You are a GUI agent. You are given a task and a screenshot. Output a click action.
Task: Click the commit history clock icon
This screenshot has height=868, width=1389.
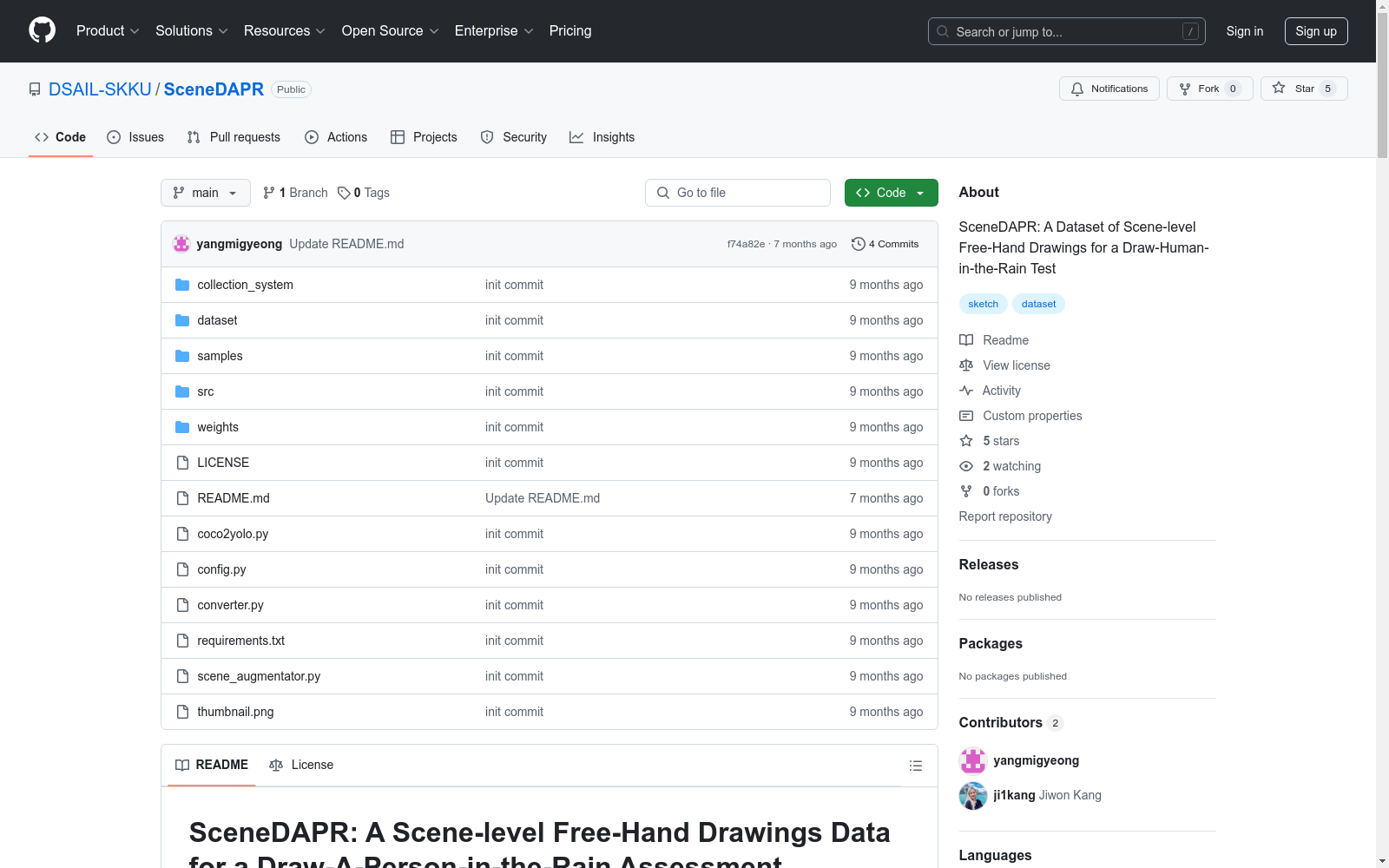coord(859,244)
